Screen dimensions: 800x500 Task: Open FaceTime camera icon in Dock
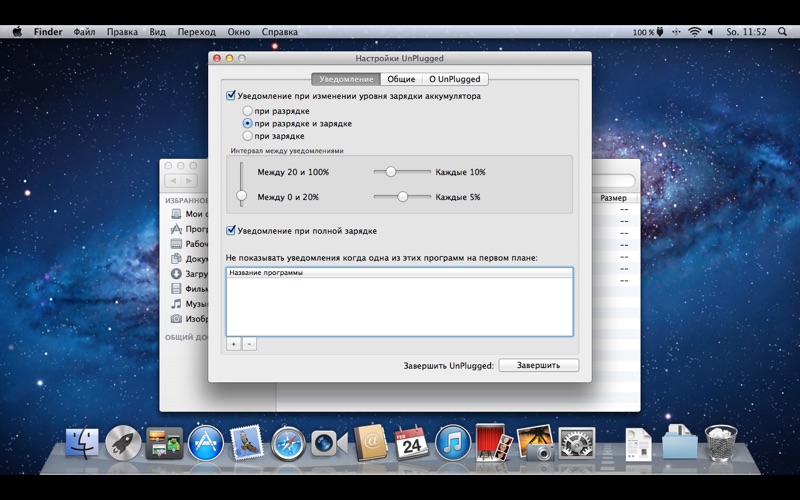point(329,443)
